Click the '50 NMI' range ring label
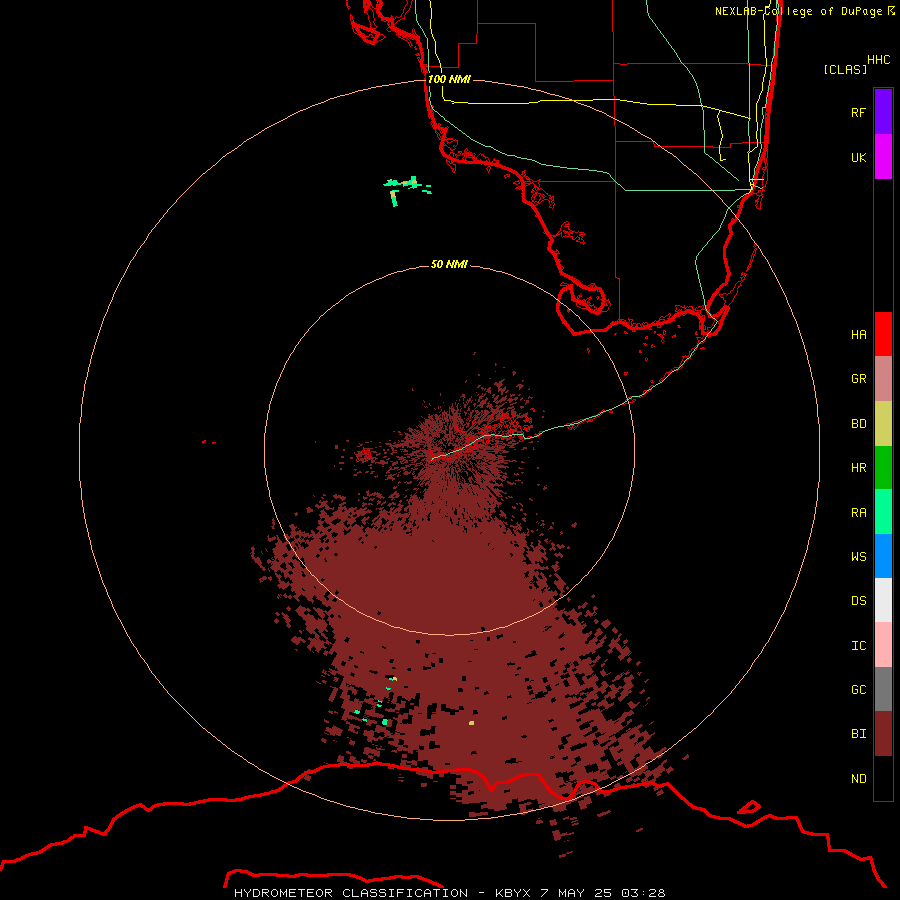900x900 pixels. point(449,264)
